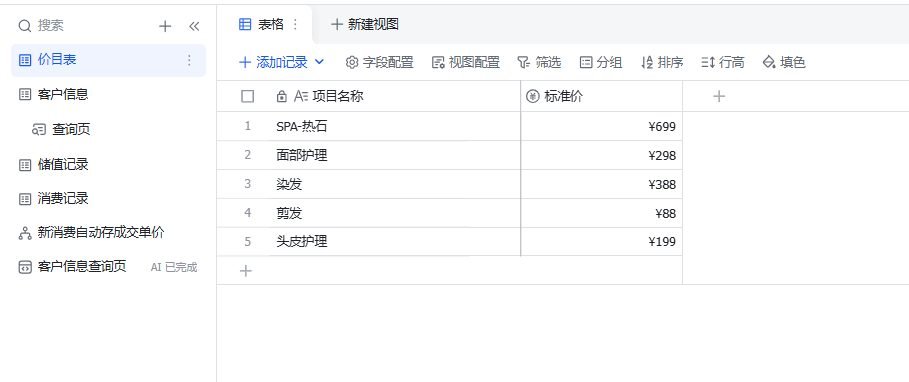The width and height of the screenshot is (909, 382).
Task: Click the 添加记录 button
Action: [273, 63]
